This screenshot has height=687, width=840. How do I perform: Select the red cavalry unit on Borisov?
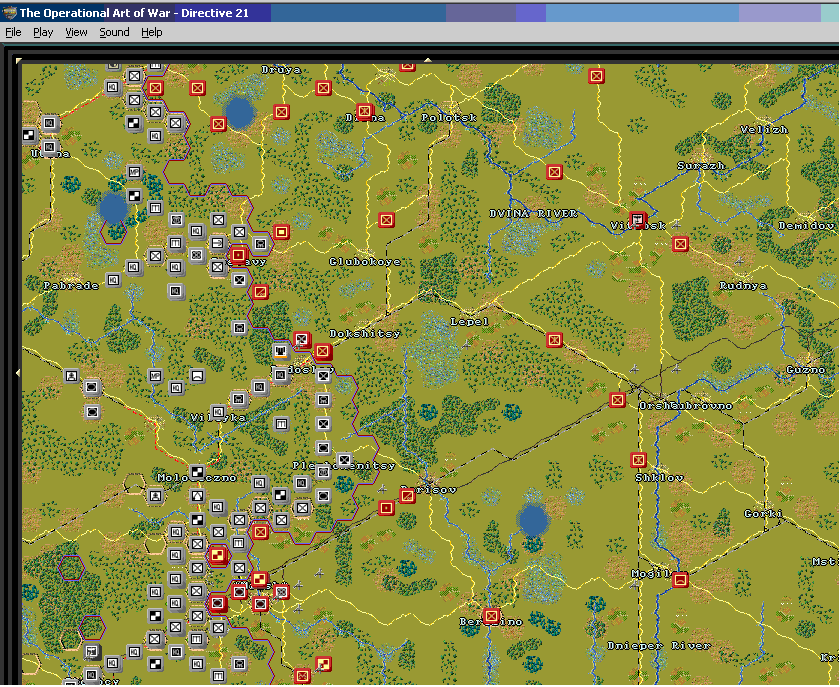(x=407, y=496)
